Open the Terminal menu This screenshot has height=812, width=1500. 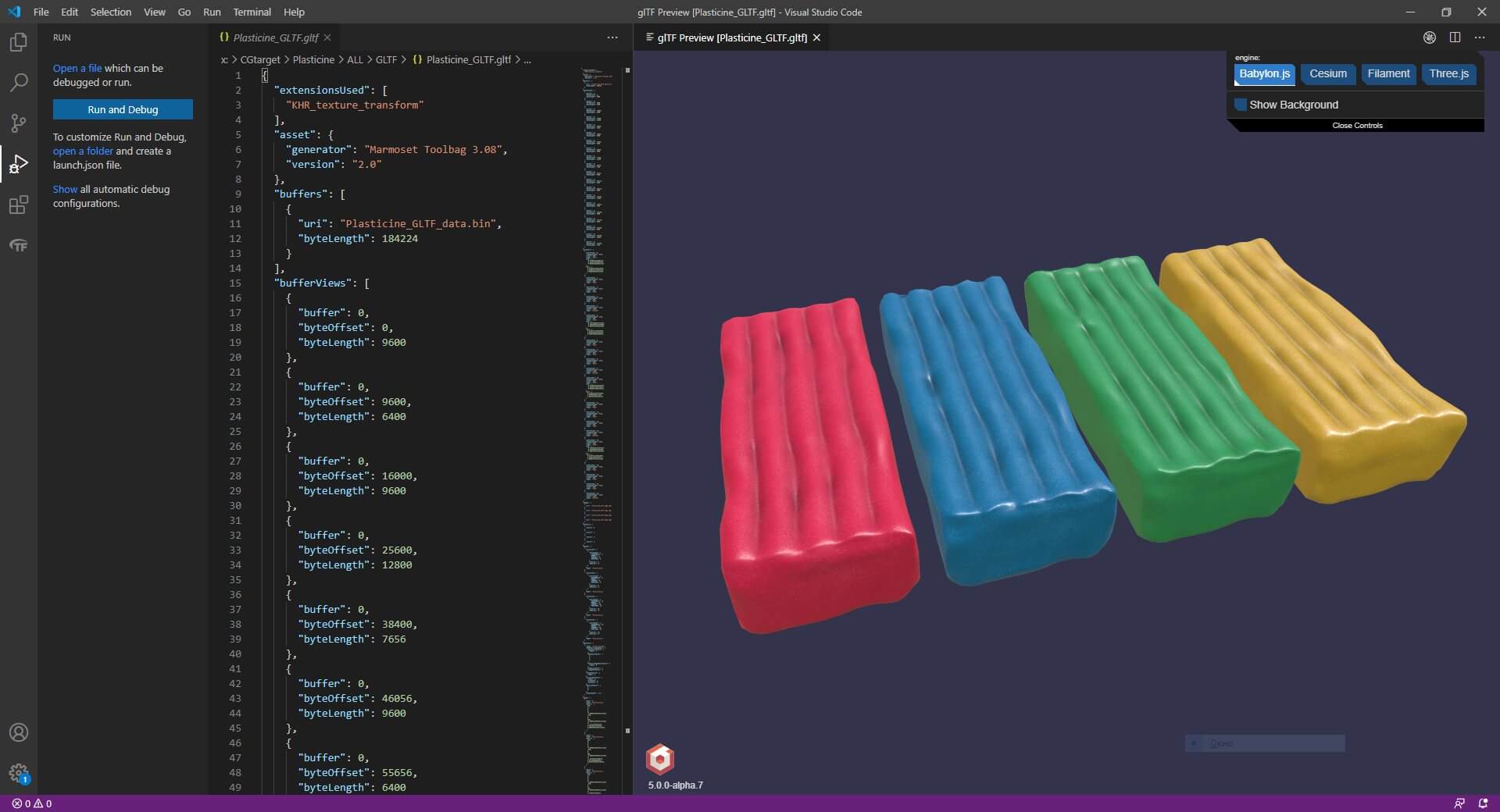point(252,12)
